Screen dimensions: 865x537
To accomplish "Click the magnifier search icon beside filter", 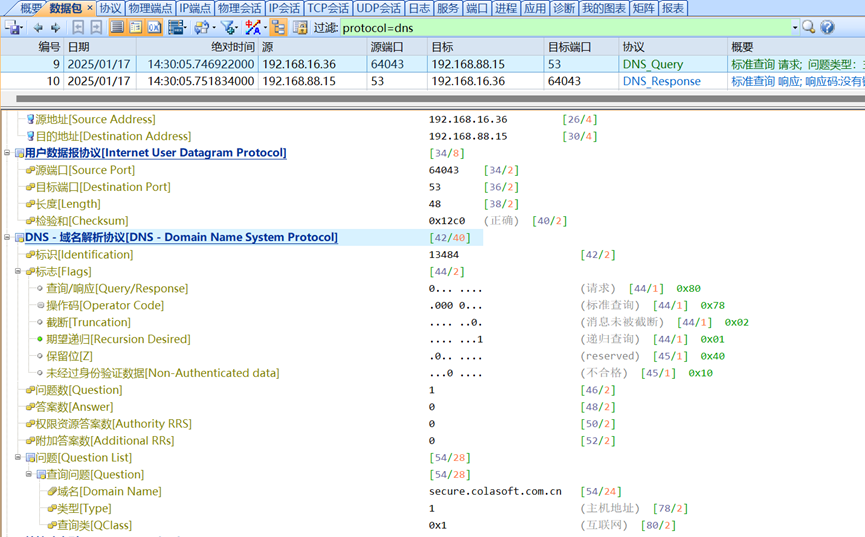I will 809,28.
